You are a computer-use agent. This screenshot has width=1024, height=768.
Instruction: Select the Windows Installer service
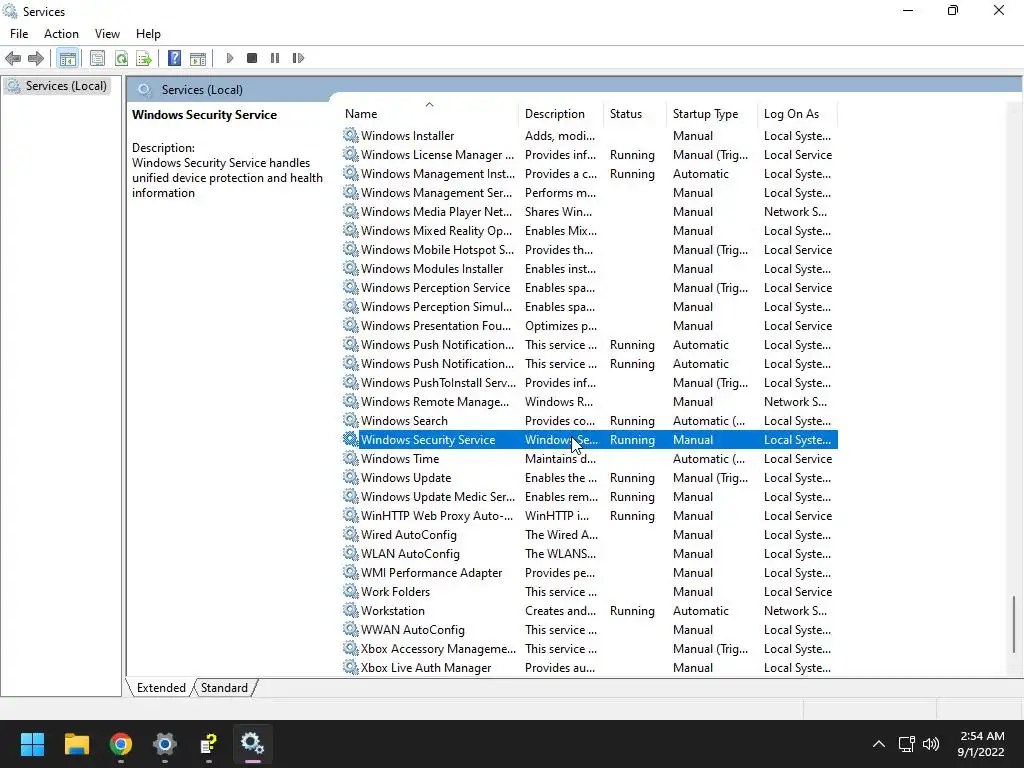590,136
